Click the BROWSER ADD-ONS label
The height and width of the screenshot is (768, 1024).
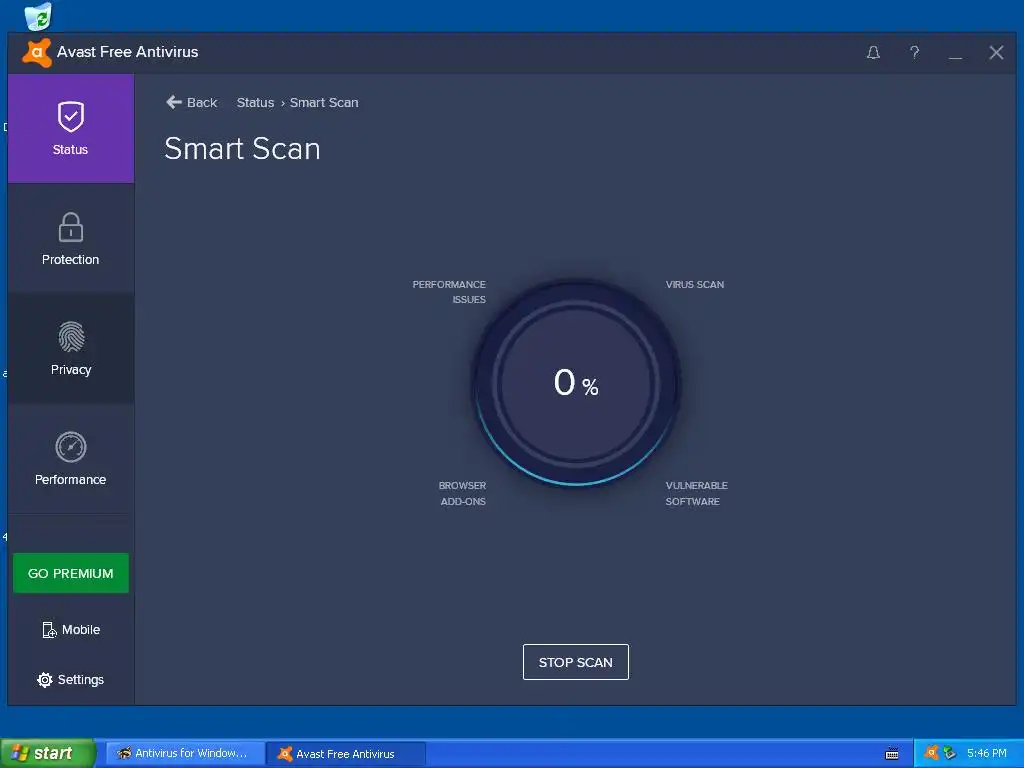(462, 493)
